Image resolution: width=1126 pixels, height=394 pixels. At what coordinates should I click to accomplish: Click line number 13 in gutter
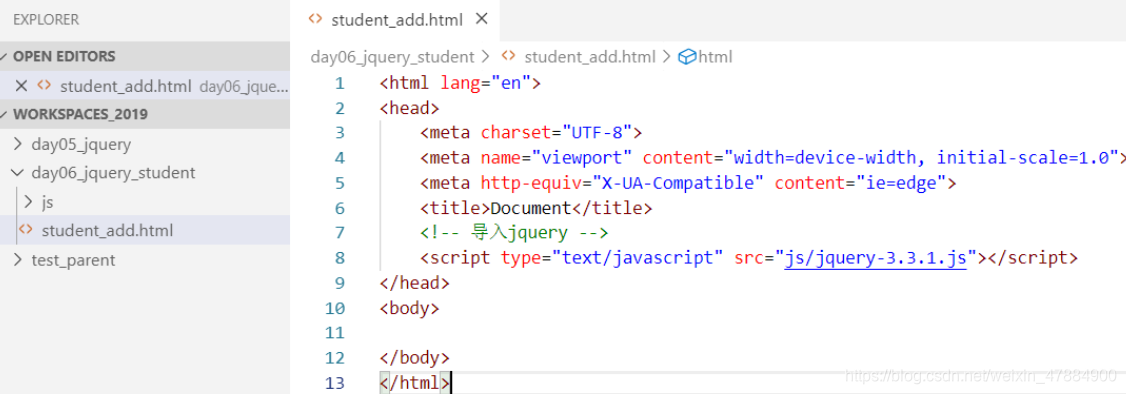point(335,383)
